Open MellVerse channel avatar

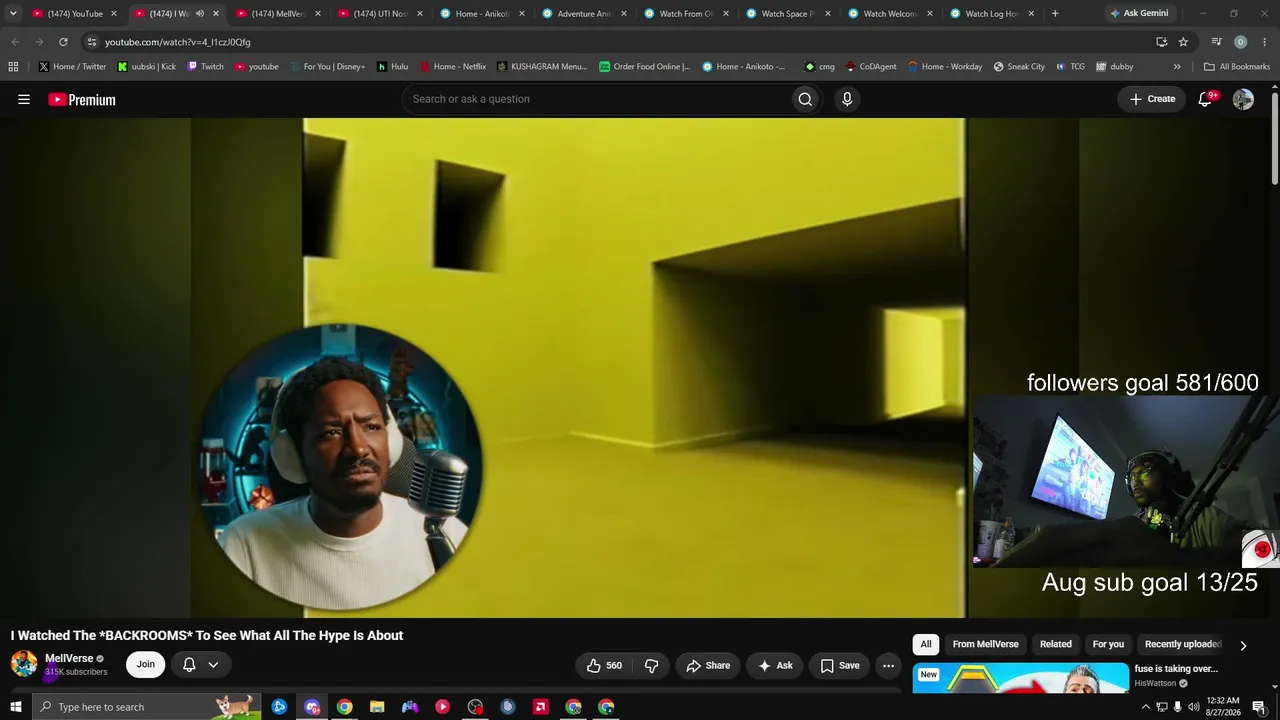[x=24, y=664]
